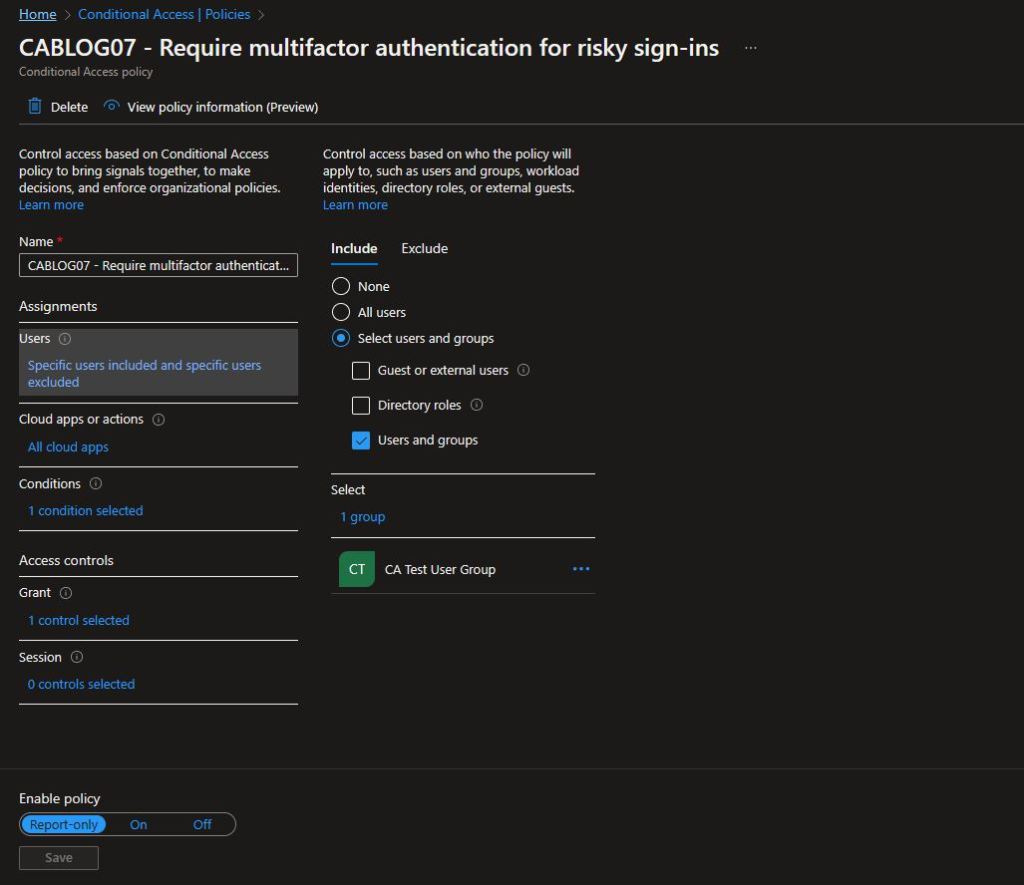Click the info icon next to Grant
This screenshot has width=1024, height=885.
pos(66,593)
